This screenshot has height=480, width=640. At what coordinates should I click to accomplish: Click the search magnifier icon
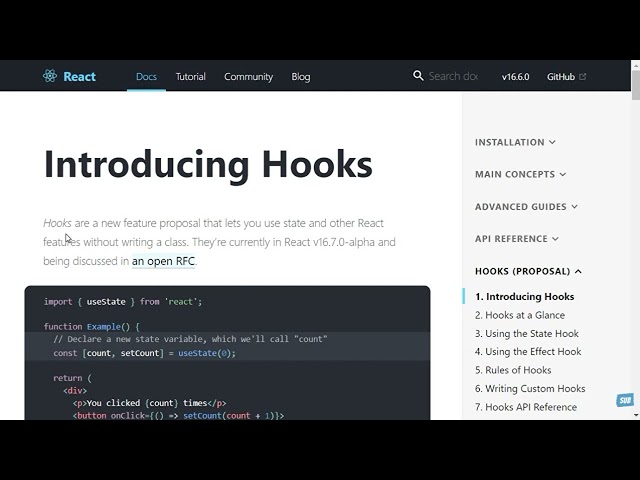tap(418, 76)
